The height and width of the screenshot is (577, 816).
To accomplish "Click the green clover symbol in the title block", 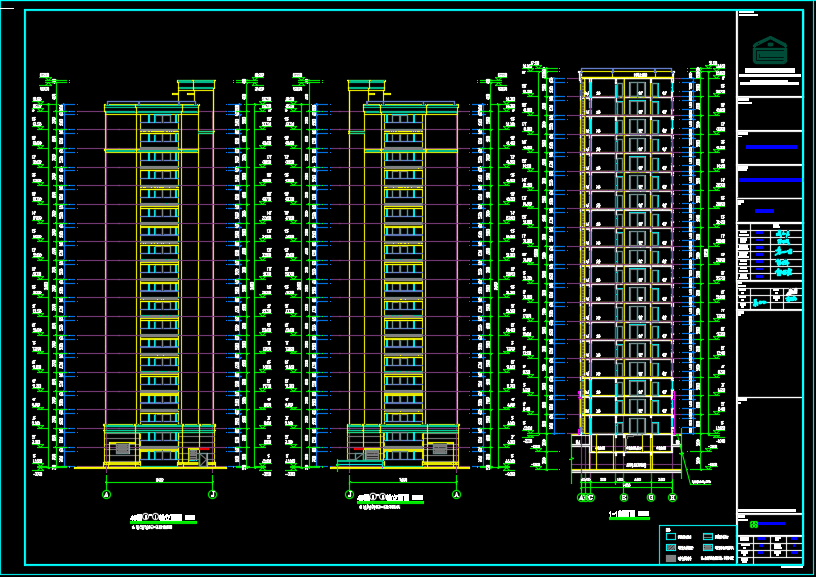I will (x=754, y=524).
